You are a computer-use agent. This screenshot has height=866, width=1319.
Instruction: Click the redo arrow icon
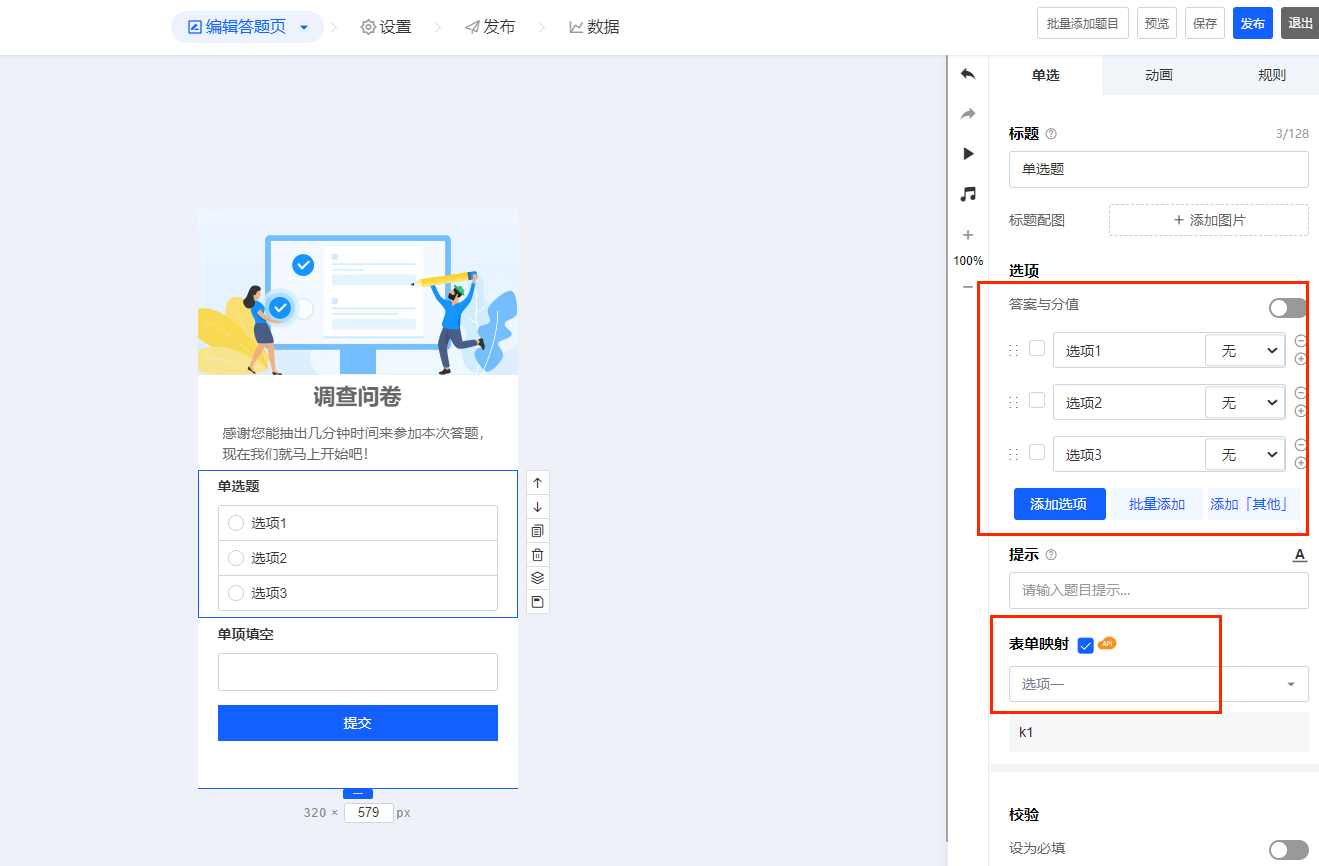pos(967,114)
